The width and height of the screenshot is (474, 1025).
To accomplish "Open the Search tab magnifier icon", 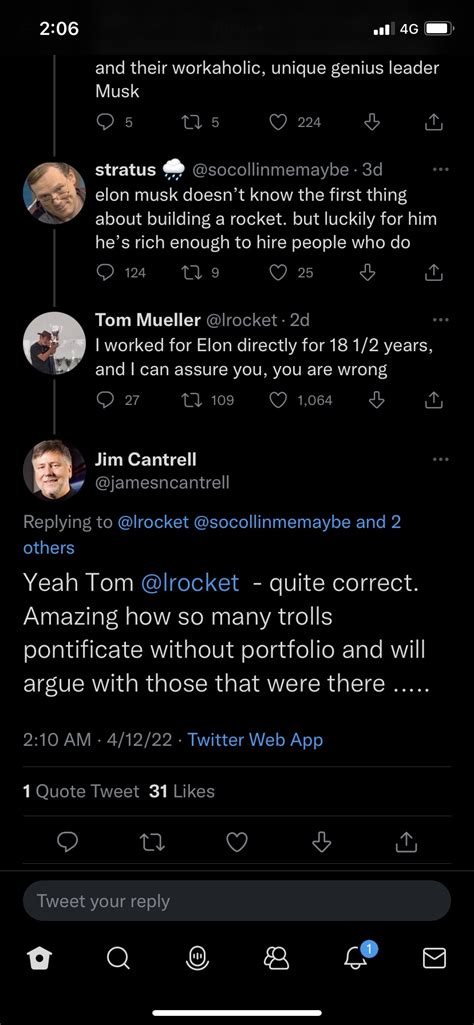I will [118, 958].
